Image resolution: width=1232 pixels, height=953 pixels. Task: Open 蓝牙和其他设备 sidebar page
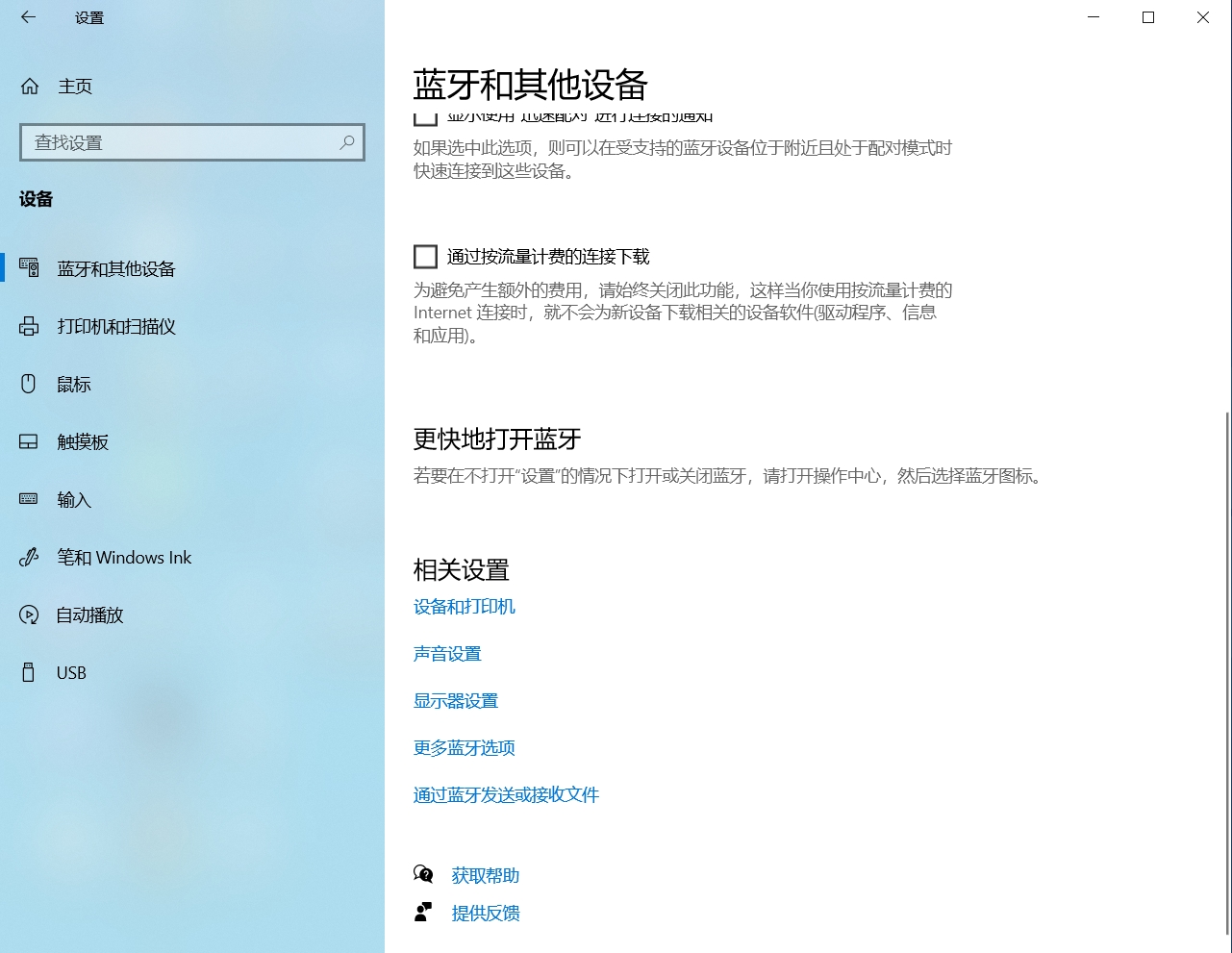(x=115, y=269)
